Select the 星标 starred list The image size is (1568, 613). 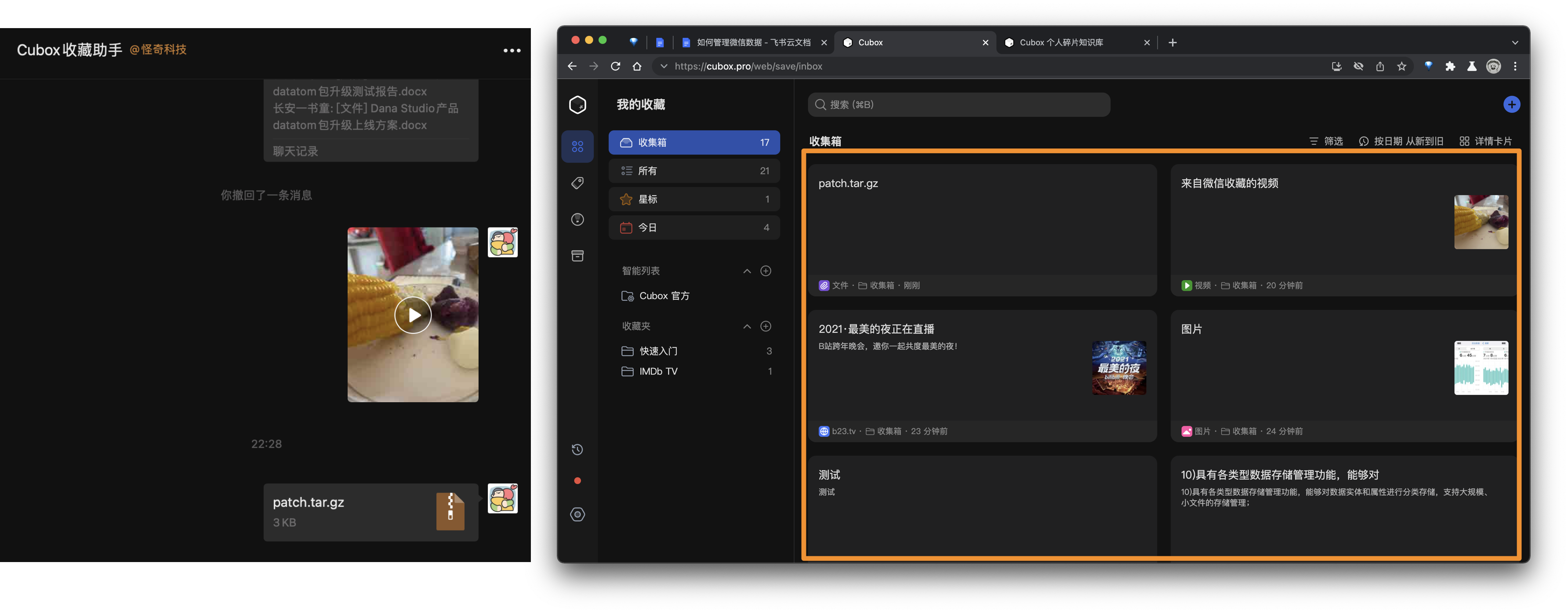(x=694, y=199)
